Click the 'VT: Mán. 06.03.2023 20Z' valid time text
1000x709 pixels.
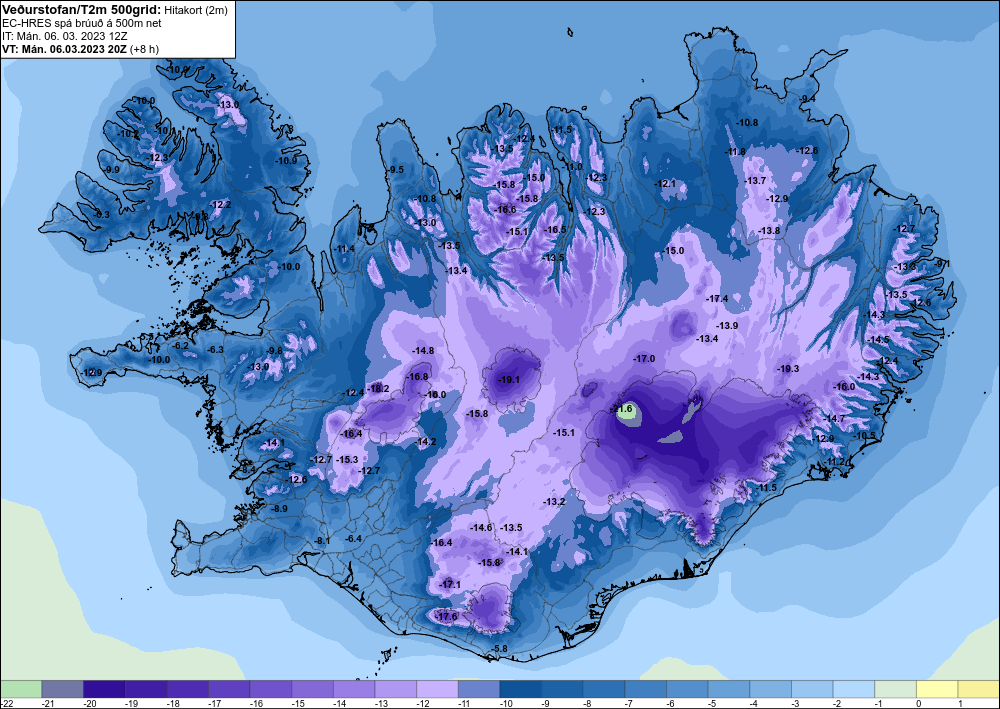pyautogui.click(x=64, y=48)
